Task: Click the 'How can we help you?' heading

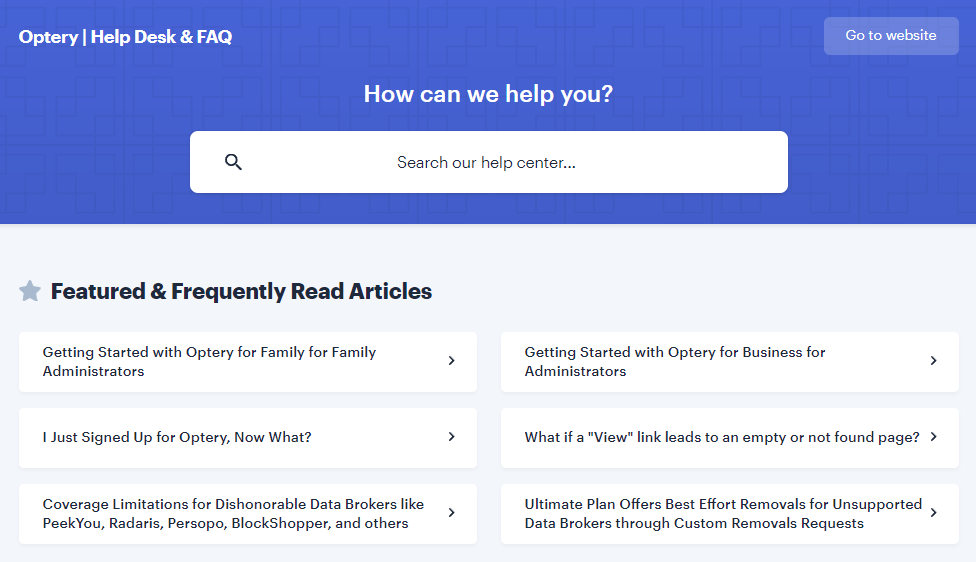Action: point(488,94)
